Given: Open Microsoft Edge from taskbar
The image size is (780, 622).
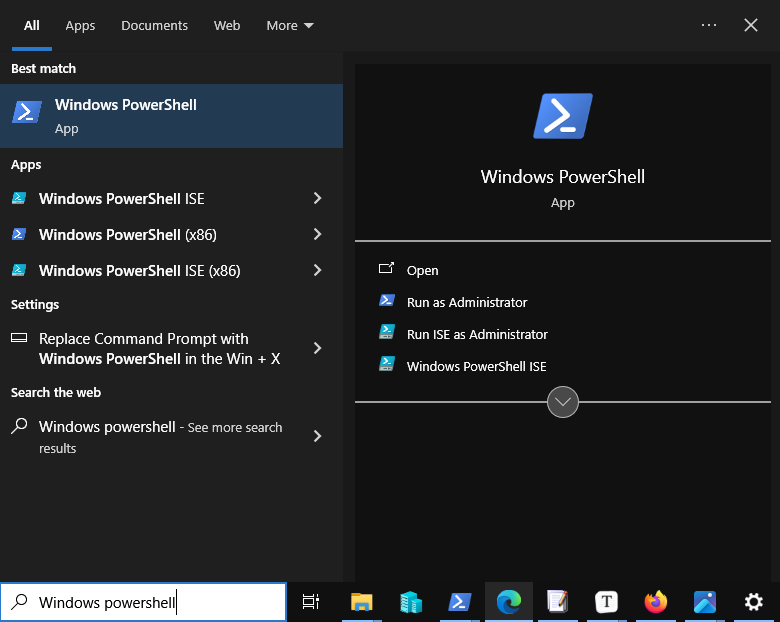Looking at the screenshot, I should tap(509, 602).
